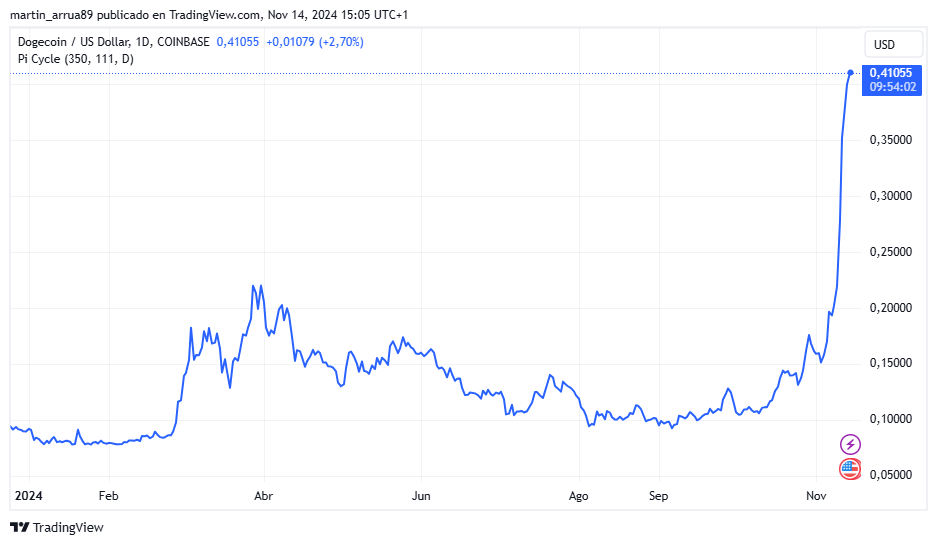Click the 09:54:02 countdown timer
The height and width of the screenshot is (545, 937).
click(893, 87)
